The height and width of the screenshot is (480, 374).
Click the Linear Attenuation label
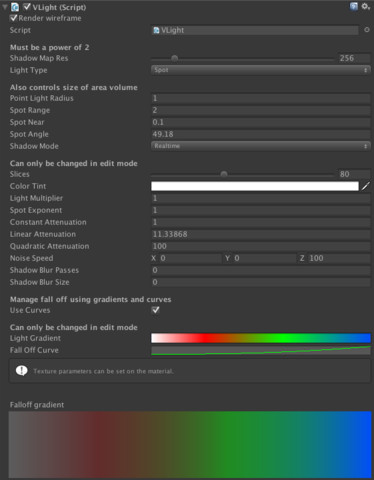(x=43, y=234)
